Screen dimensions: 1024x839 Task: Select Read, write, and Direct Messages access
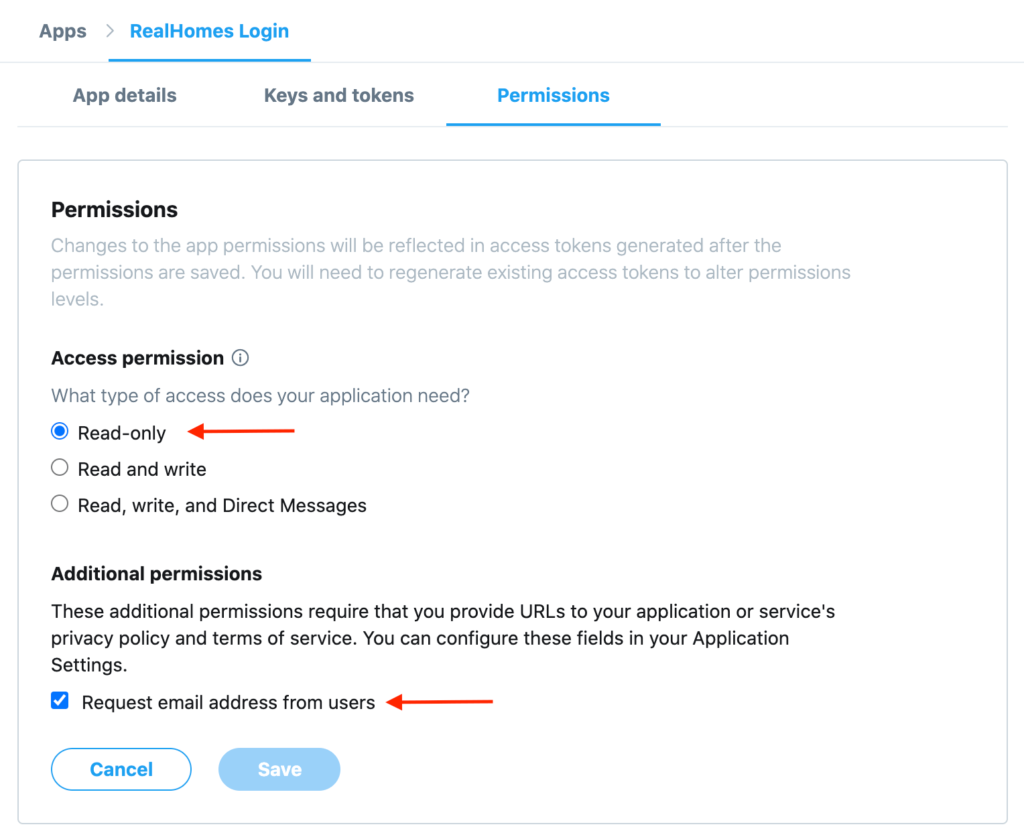[x=60, y=504]
